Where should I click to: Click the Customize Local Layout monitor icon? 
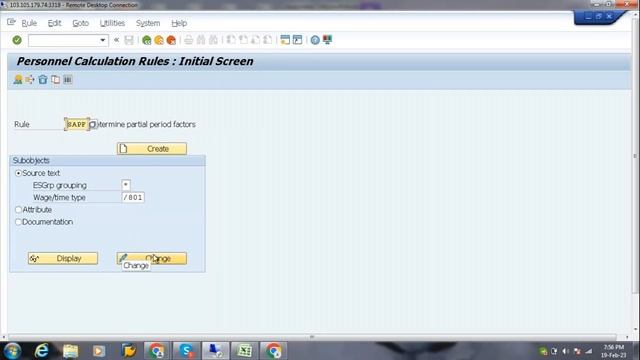pos(327,40)
